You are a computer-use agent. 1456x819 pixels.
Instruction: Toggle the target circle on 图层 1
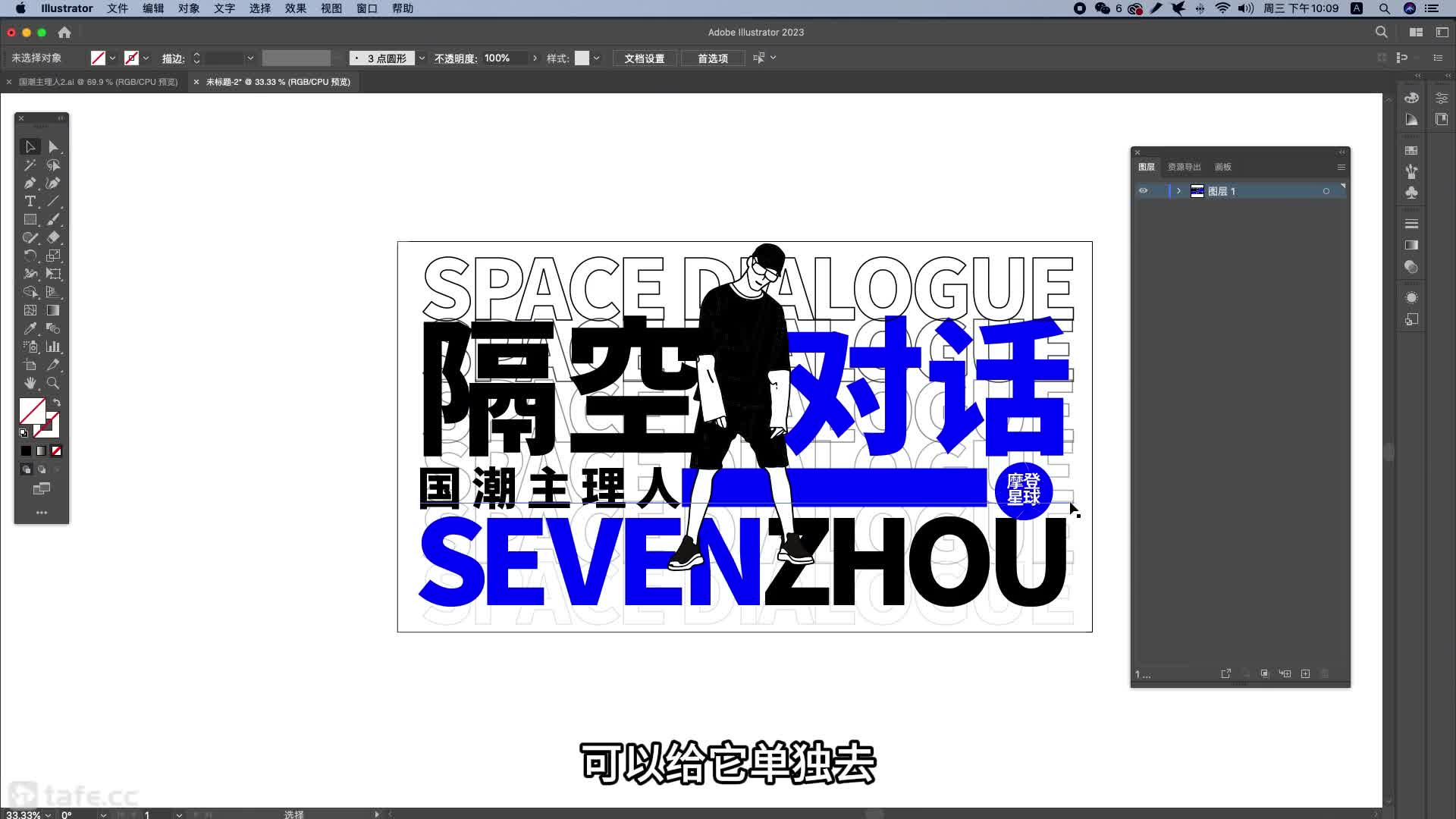coord(1326,191)
